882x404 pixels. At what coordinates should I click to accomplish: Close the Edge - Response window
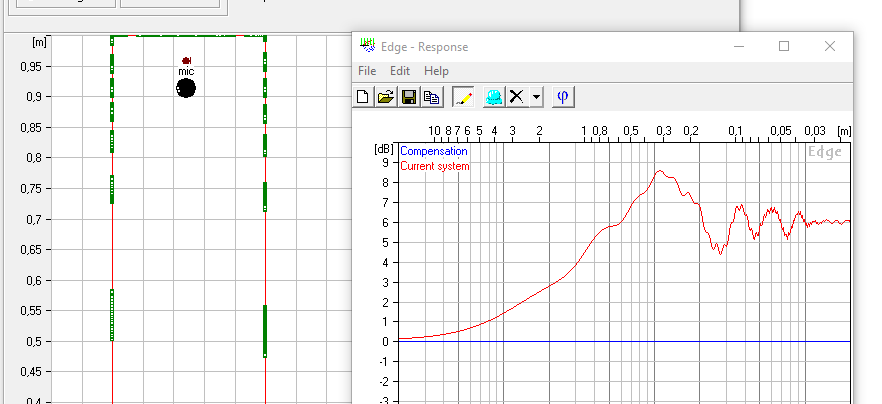tap(830, 46)
